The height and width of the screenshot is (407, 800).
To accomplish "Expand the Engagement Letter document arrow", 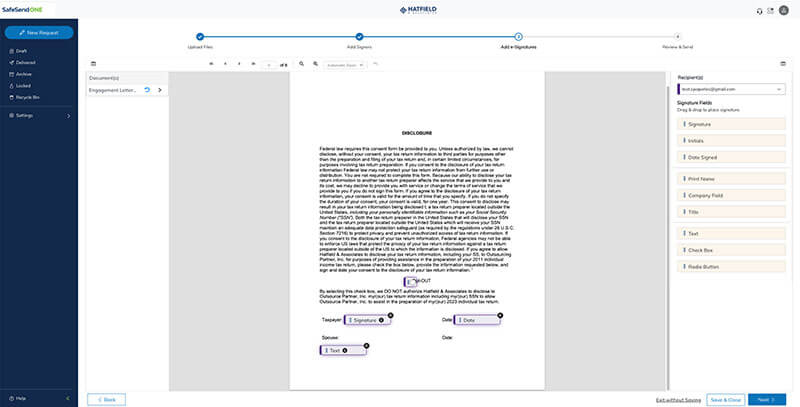I will [160, 90].
